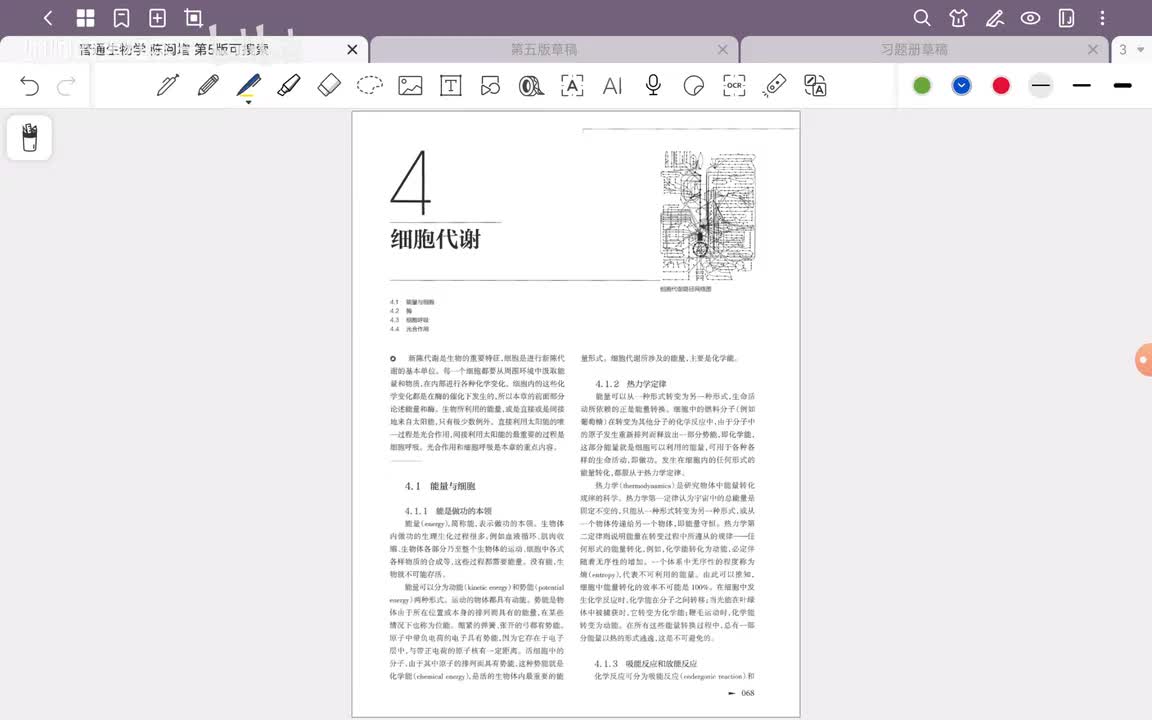Select the shapes tool

pos(490,86)
